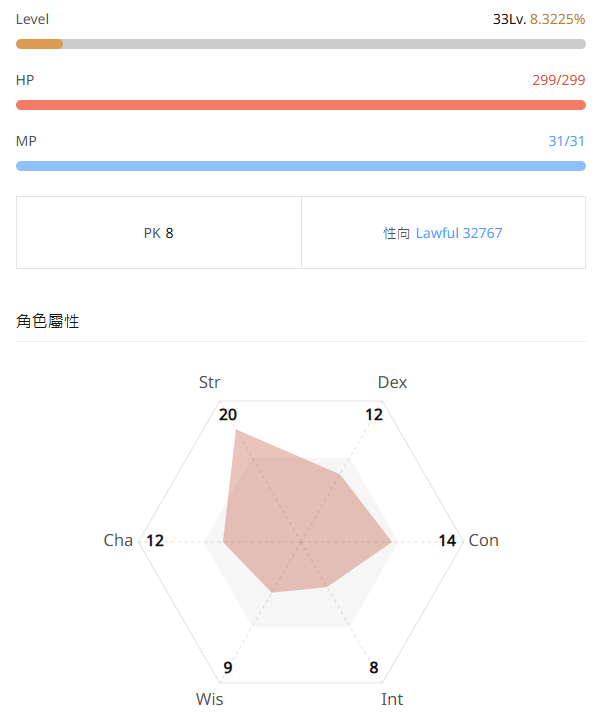Click the PK 8 counter cell
Viewport: 609px width, 719px height.
(x=158, y=233)
